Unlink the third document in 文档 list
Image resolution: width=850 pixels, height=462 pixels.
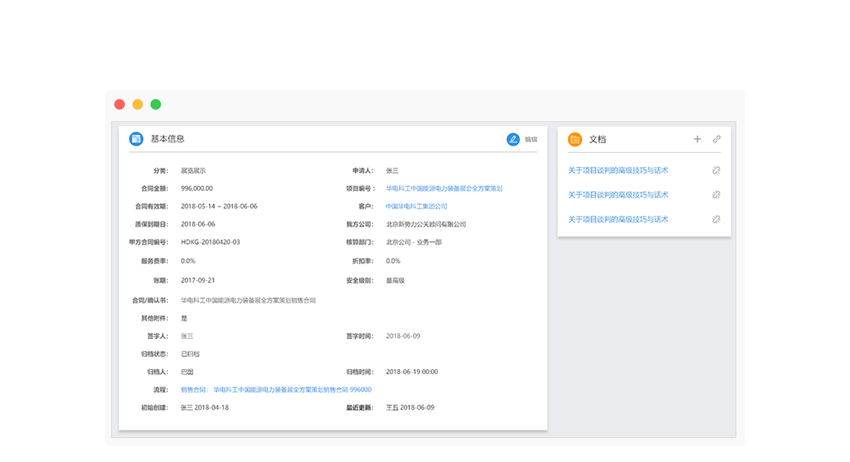click(x=716, y=219)
